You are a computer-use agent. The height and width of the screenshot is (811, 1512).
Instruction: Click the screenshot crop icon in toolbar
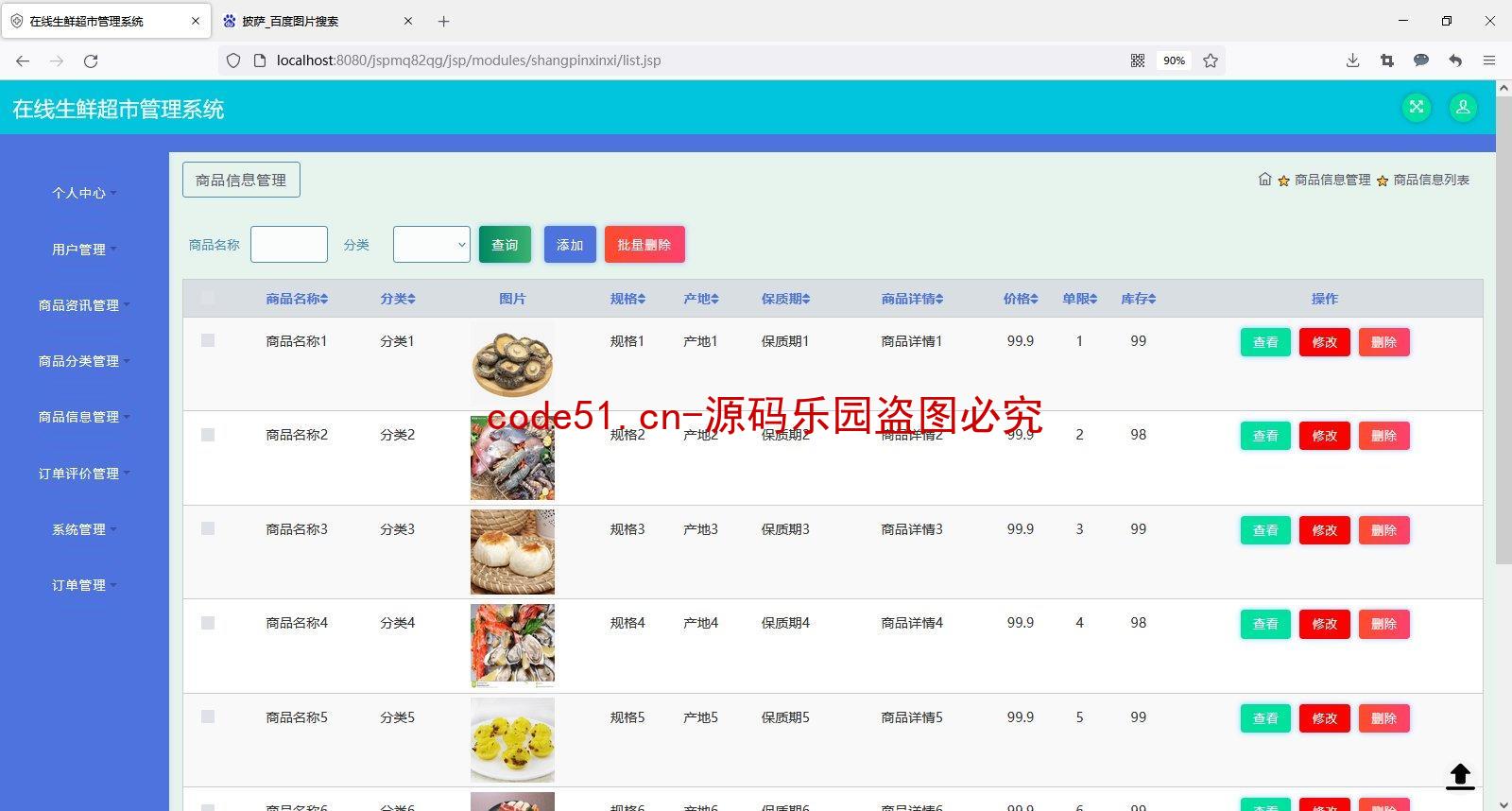(1387, 60)
